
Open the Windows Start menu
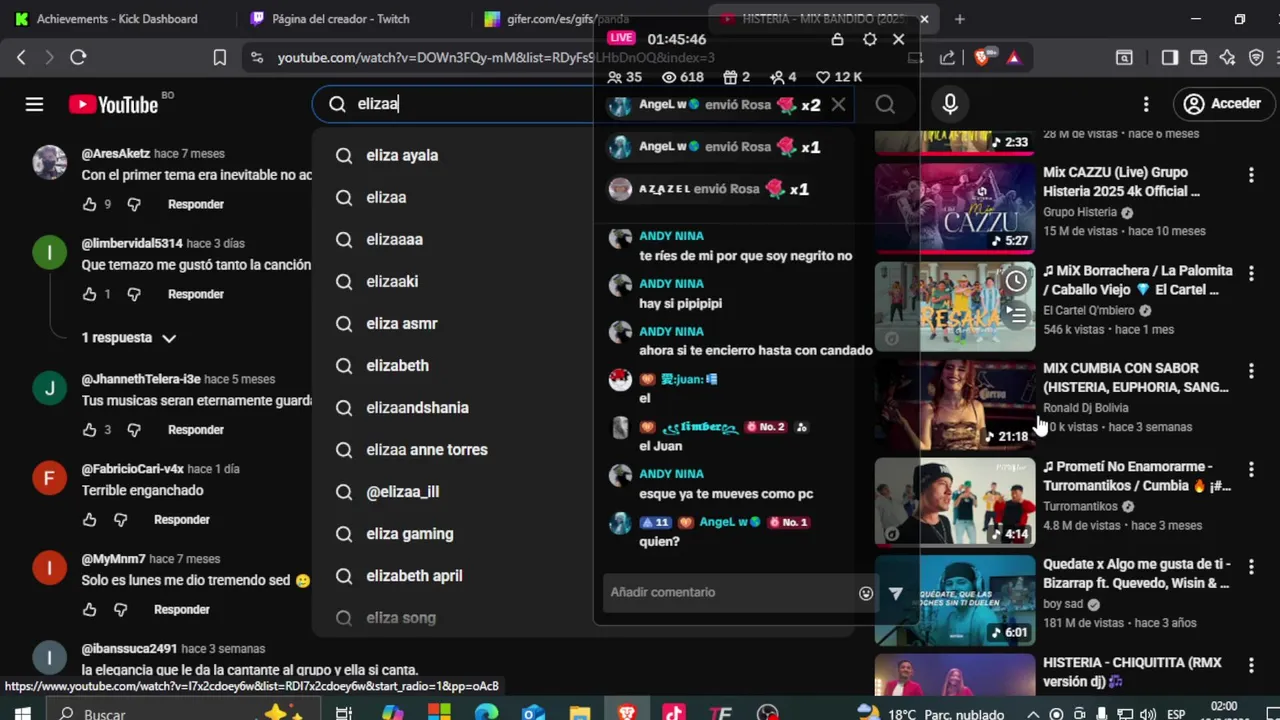[22, 713]
